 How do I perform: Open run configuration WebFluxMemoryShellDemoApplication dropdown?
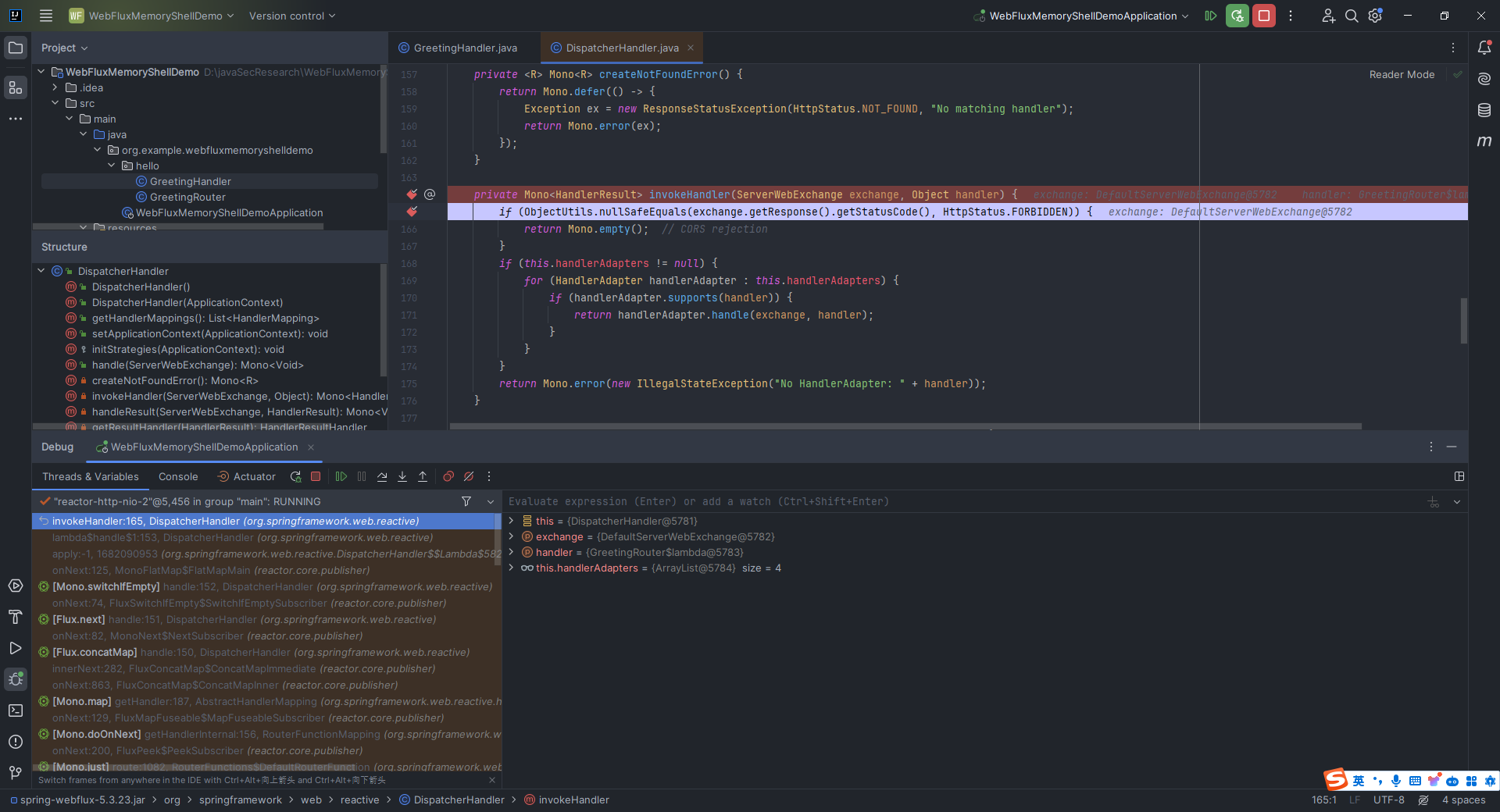1081,16
